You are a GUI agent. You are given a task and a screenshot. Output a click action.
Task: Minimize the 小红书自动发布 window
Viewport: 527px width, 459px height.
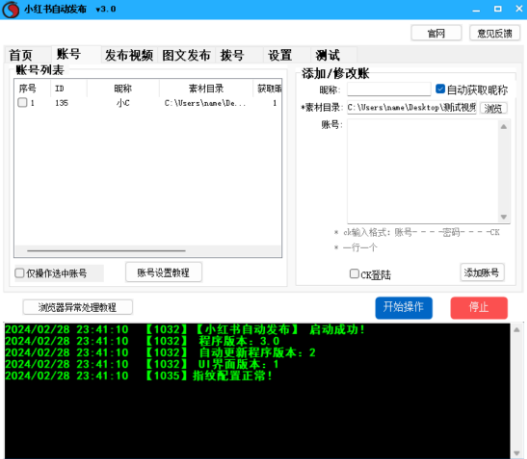pyautogui.click(x=476, y=9)
